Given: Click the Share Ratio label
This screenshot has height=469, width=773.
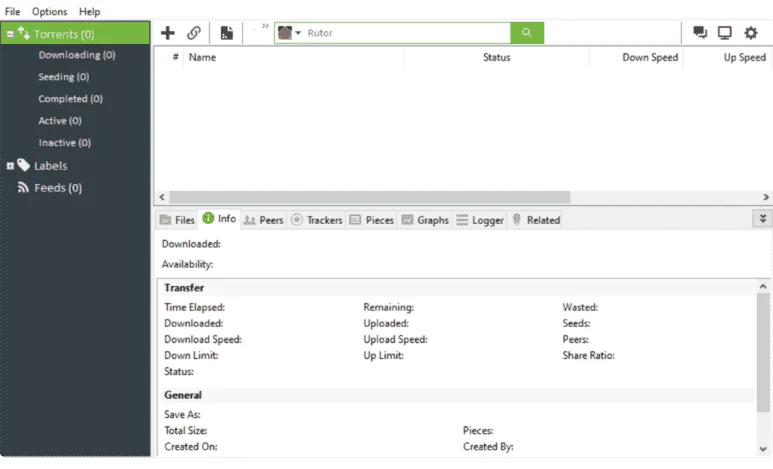Looking at the screenshot, I should click(588, 355).
